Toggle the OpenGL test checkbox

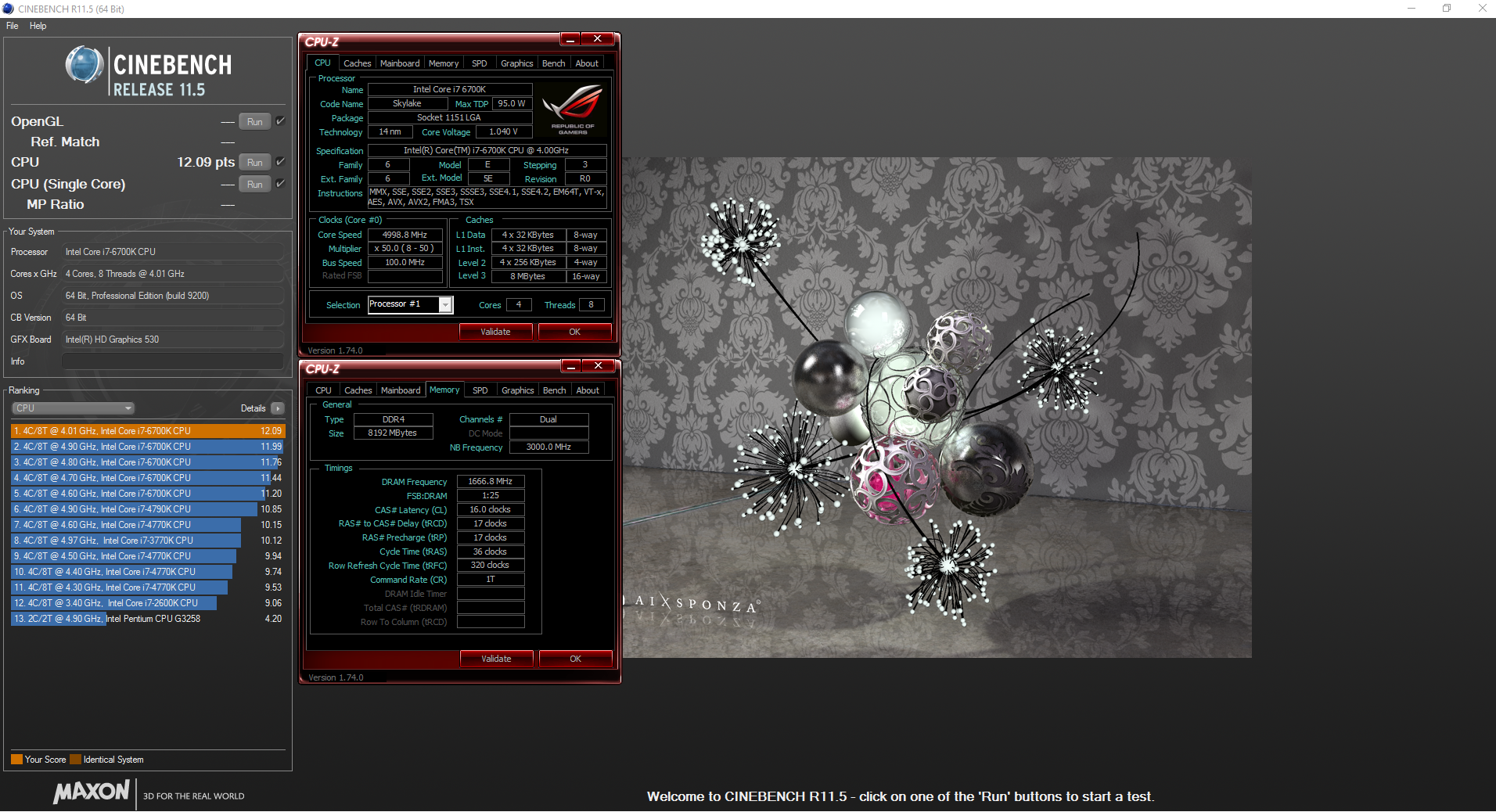[x=280, y=121]
